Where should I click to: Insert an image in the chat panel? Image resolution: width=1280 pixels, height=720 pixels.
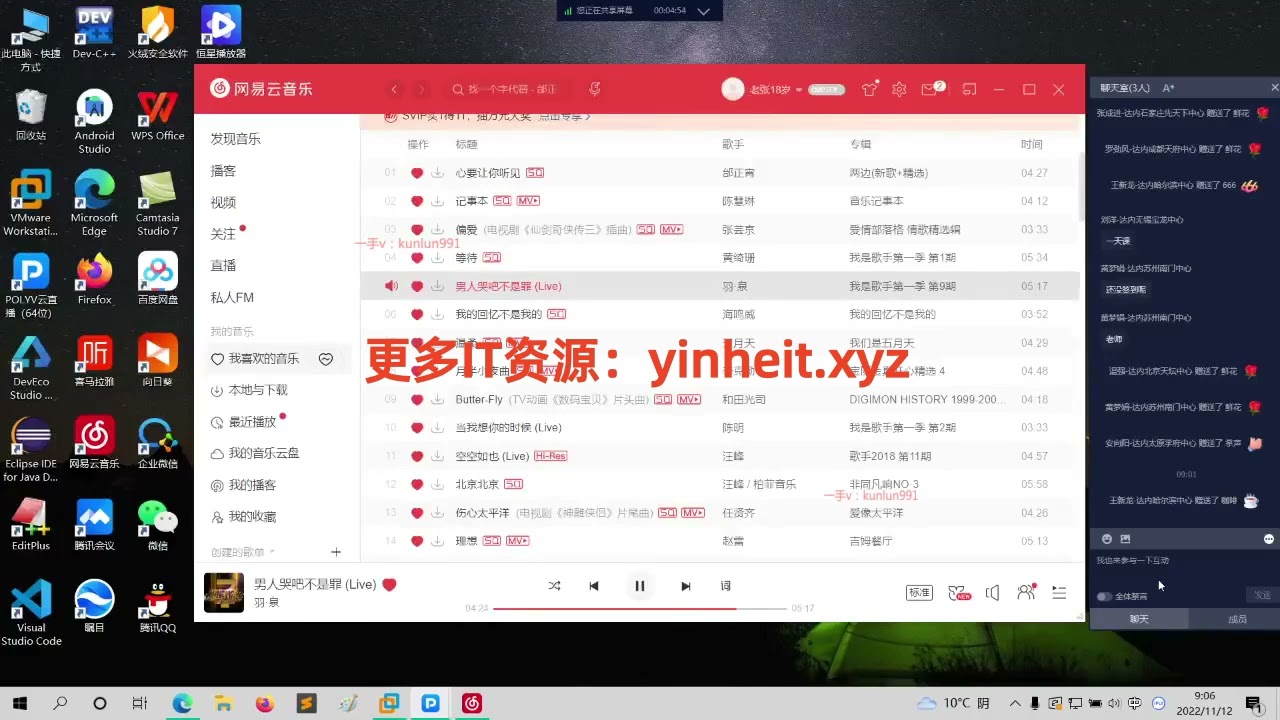pyautogui.click(x=1125, y=539)
